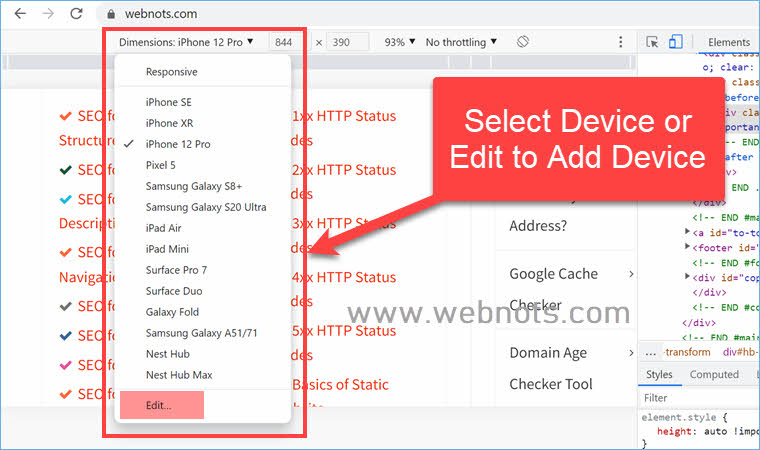Click the site lock icon
This screenshot has width=760, height=450.
point(111,14)
